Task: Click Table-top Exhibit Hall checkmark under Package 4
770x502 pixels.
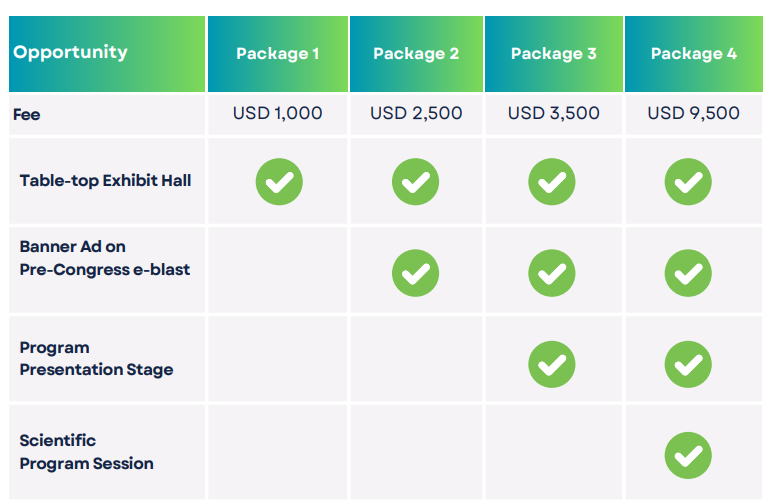Action: [x=688, y=181]
